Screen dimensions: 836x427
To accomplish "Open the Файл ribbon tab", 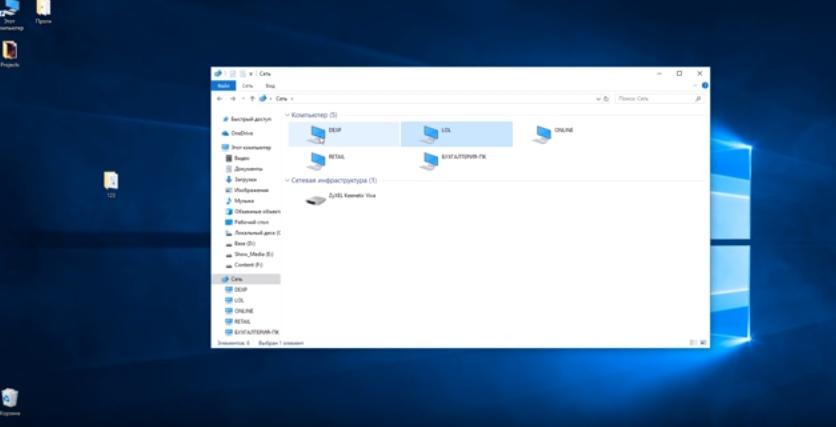I will pos(225,86).
